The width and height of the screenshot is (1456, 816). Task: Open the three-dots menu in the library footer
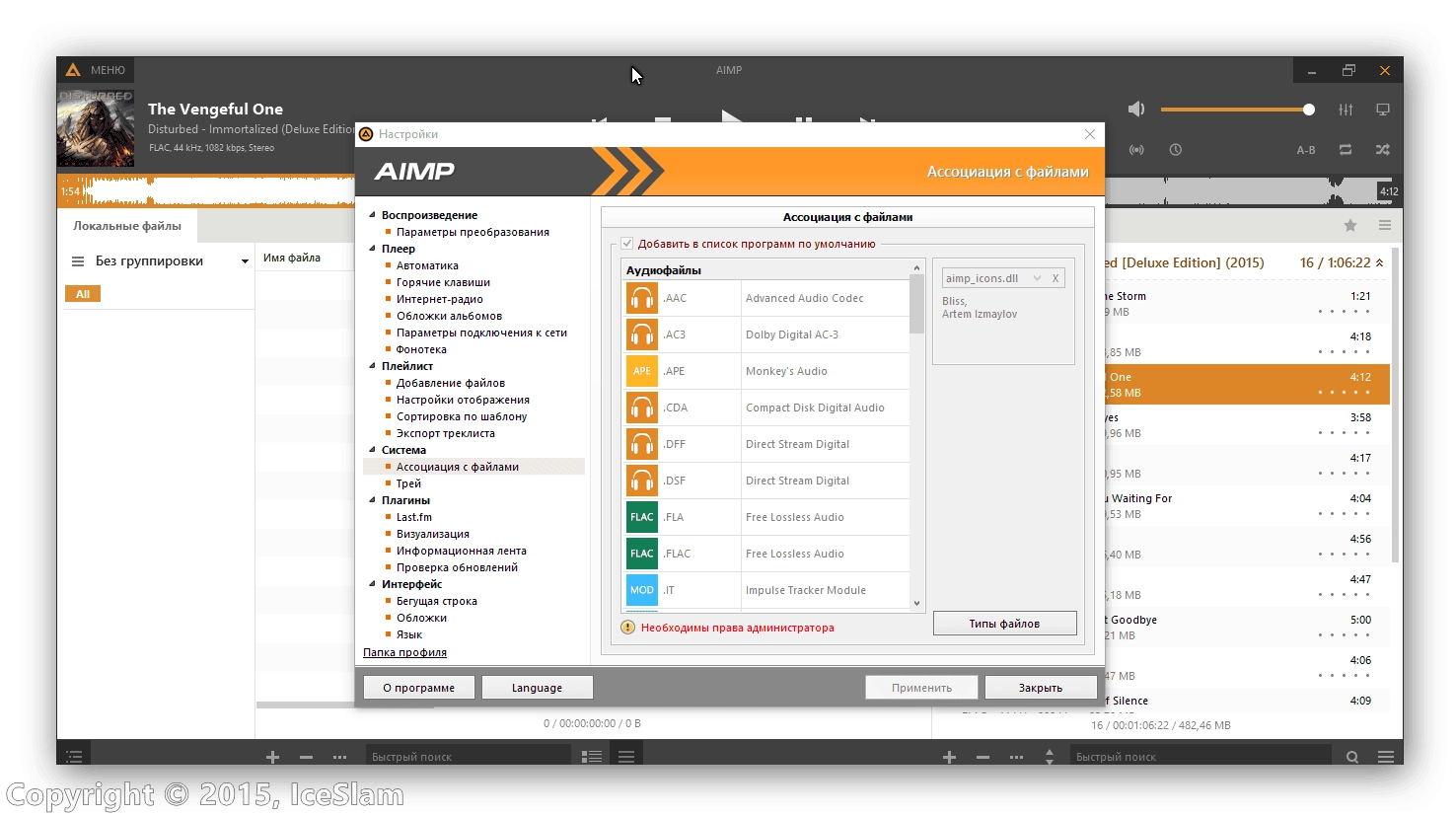(339, 757)
